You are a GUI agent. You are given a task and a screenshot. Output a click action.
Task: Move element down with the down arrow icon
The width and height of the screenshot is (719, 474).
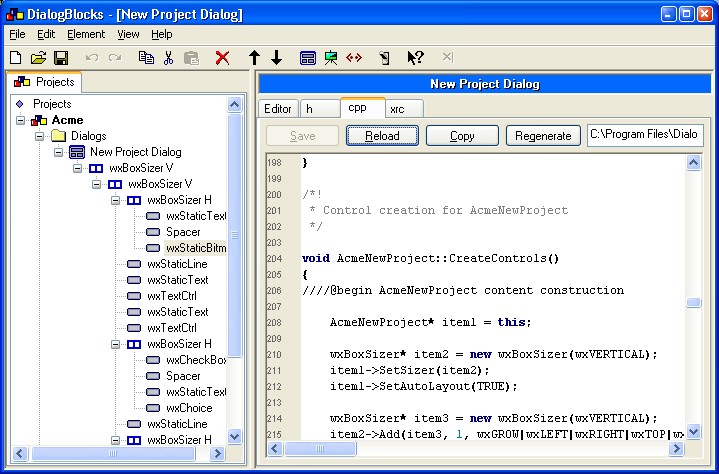point(277,58)
